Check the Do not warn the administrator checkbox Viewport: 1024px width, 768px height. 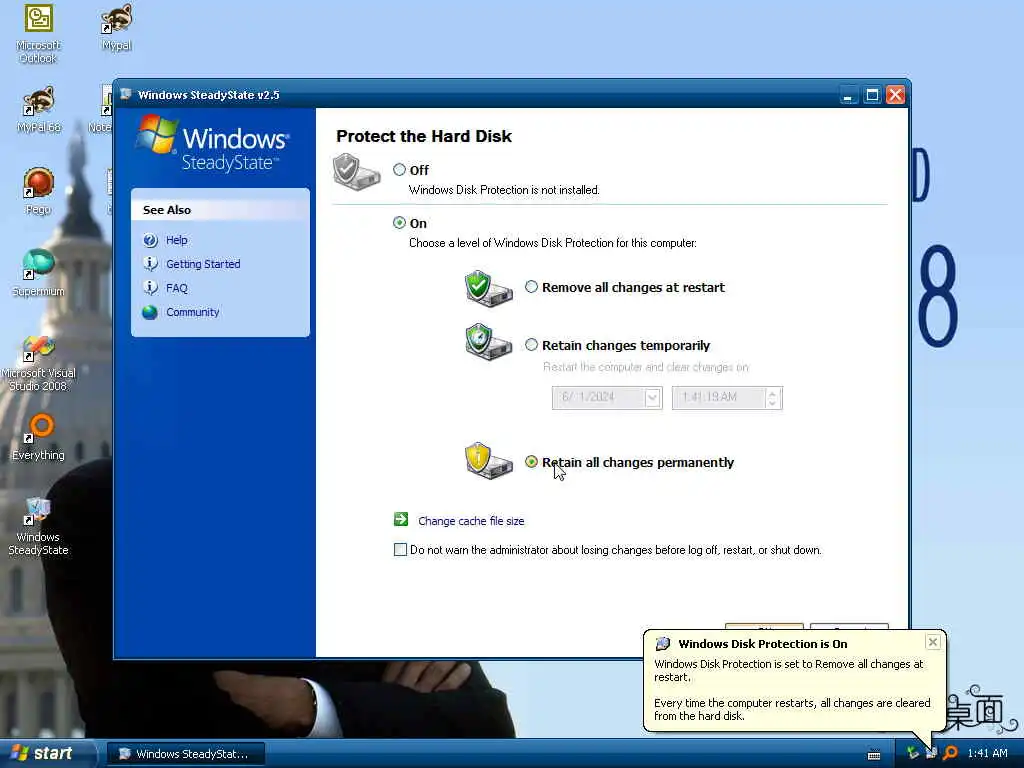tap(400, 550)
